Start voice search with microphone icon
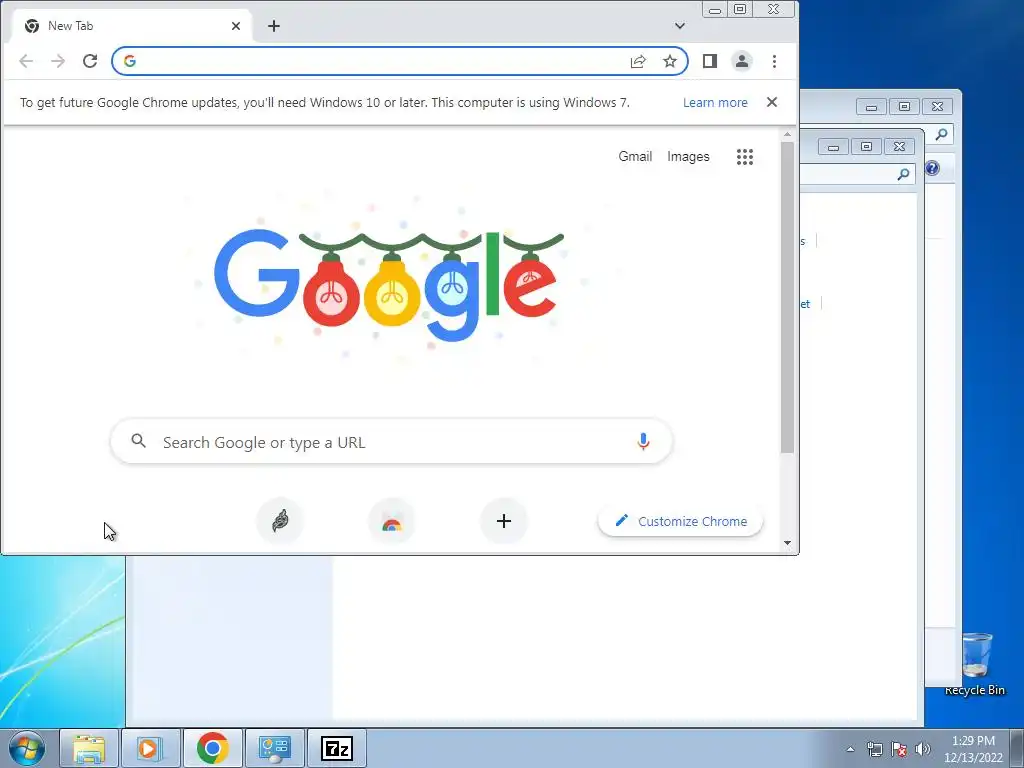The width and height of the screenshot is (1024, 768). (643, 442)
